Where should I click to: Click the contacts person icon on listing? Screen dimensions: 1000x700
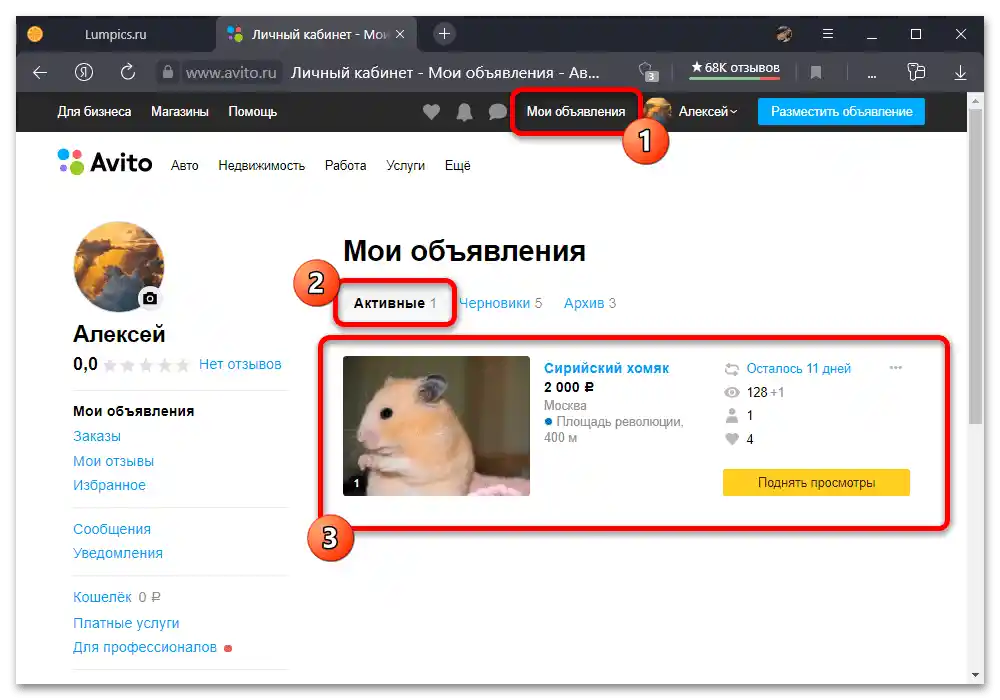coord(732,416)
